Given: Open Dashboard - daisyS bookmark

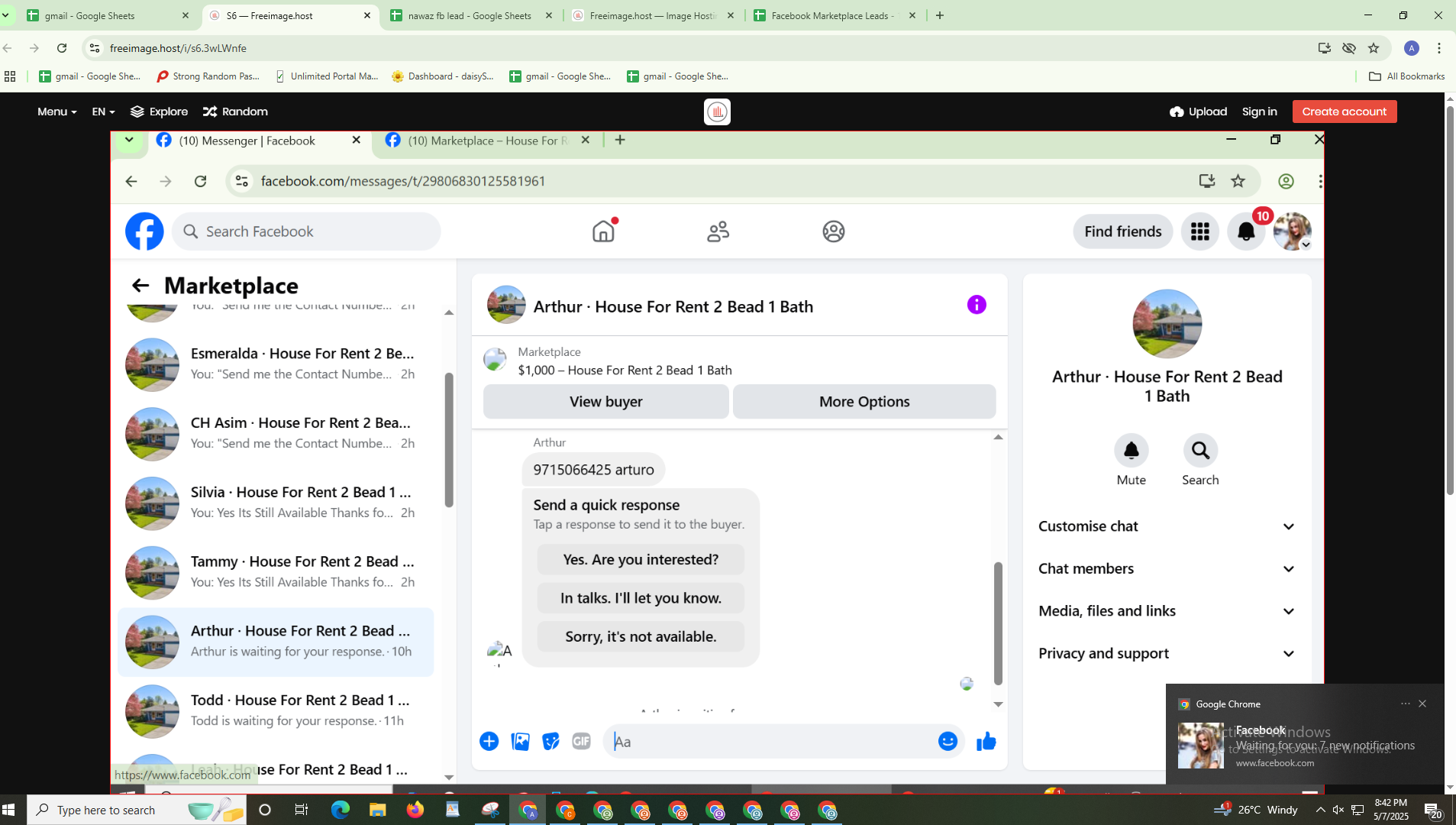Looking at the screenshot, I should pyautogui.click(x=443, y=76).
